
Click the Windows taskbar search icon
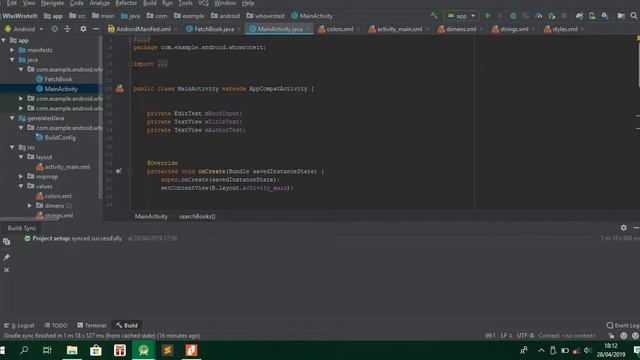(x=24, y=350)
